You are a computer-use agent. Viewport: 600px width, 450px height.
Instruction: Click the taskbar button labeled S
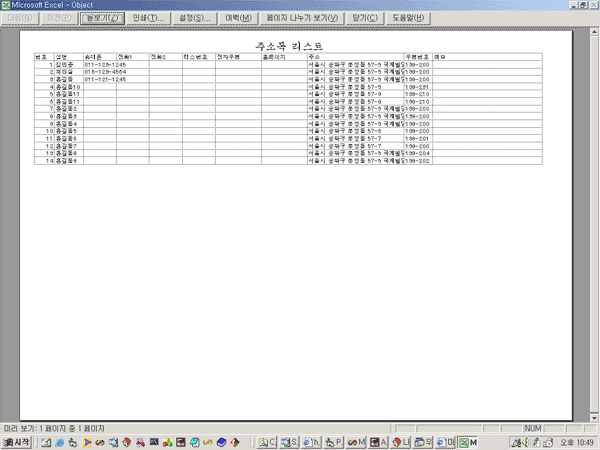click(291, 441)
